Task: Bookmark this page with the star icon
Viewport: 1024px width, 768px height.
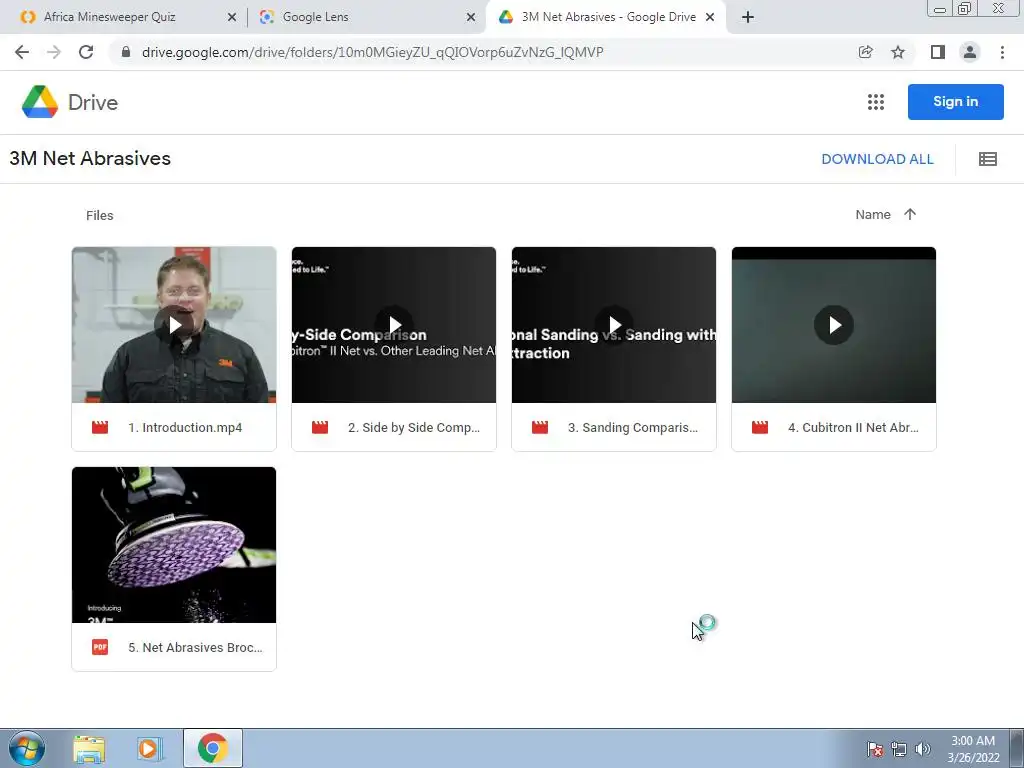Action: (898, 52)
